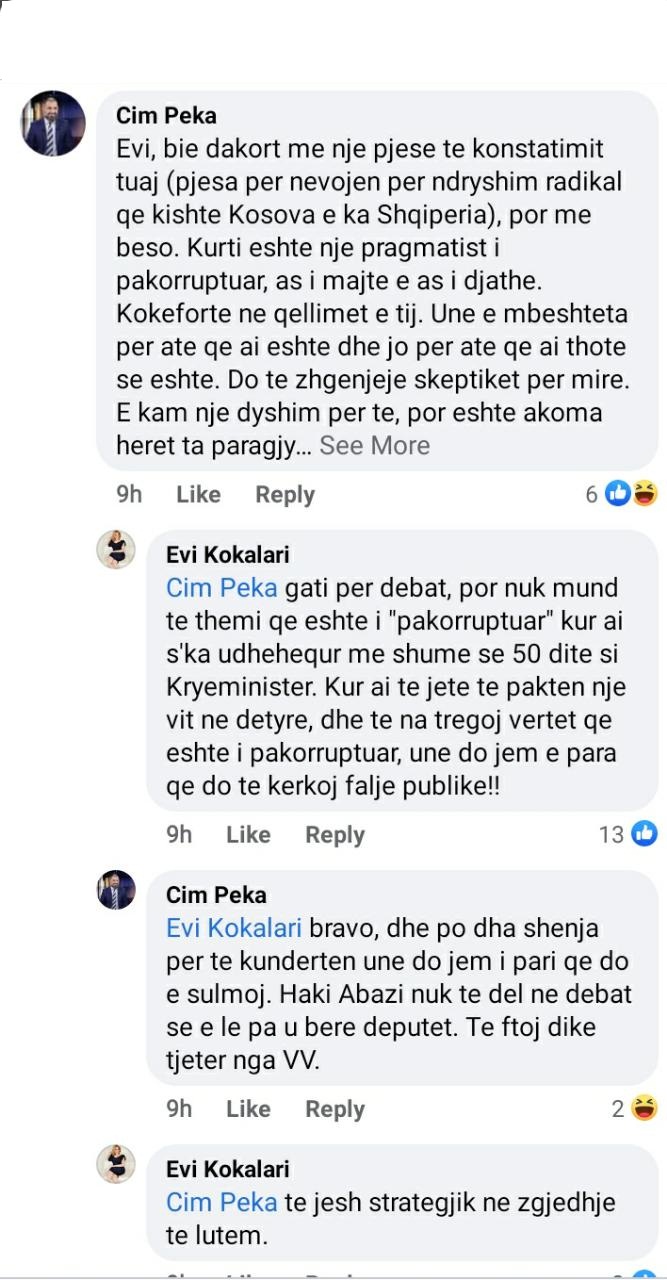Open Evi Kokalari's name on 'gati per debat' reply
Image resolution: width=667 pixels, height=1280 pixels.
pyautogui.click(x=228, y=555)
